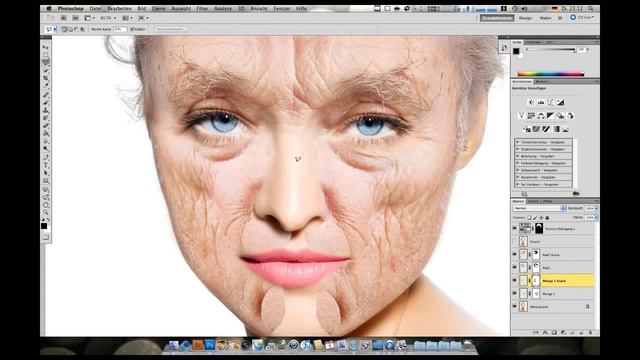This screenshot has width=640, height=360.
Task: Open the Ebene menu
Action: 159,8
